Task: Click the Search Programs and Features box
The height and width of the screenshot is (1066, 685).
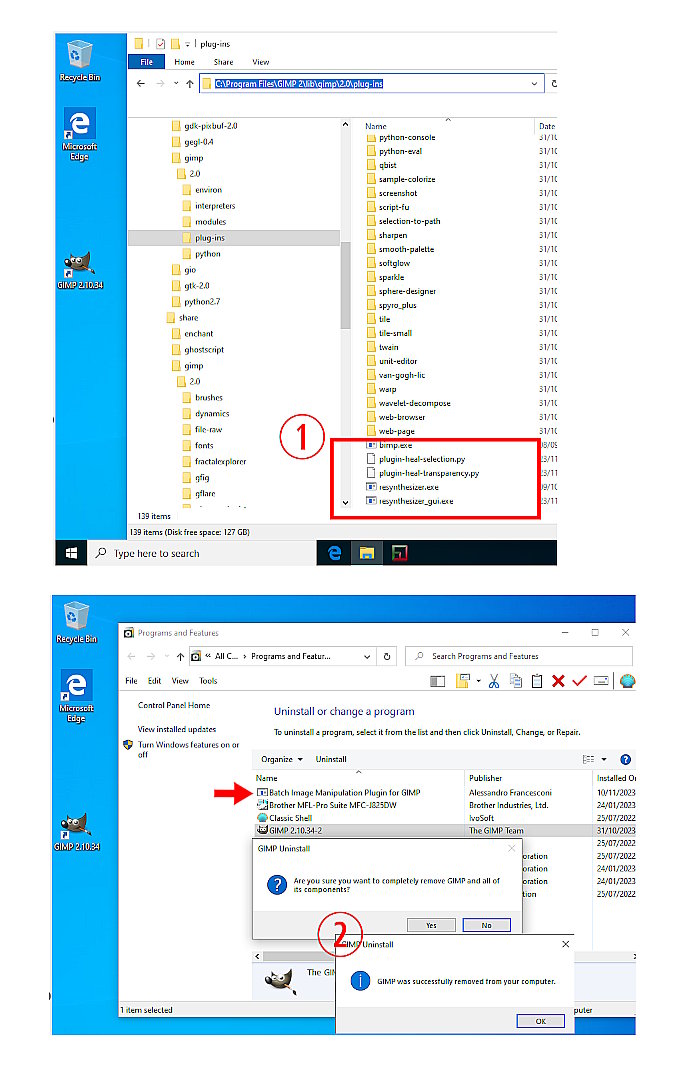Action: (519, 657)
